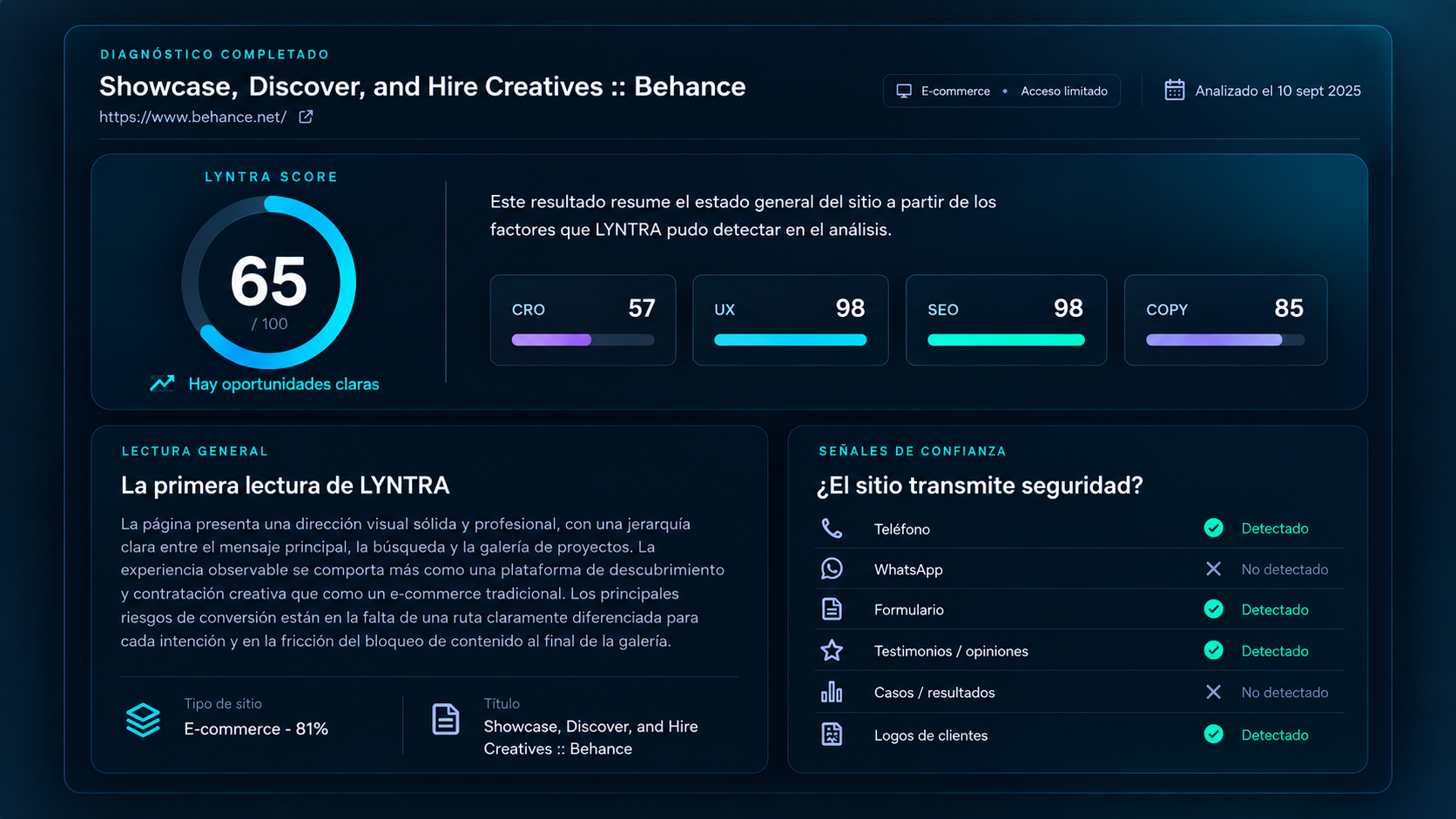The image size is (1456, 819).
Task: Click the COPY progress bar
Action: coord(1225,340)
